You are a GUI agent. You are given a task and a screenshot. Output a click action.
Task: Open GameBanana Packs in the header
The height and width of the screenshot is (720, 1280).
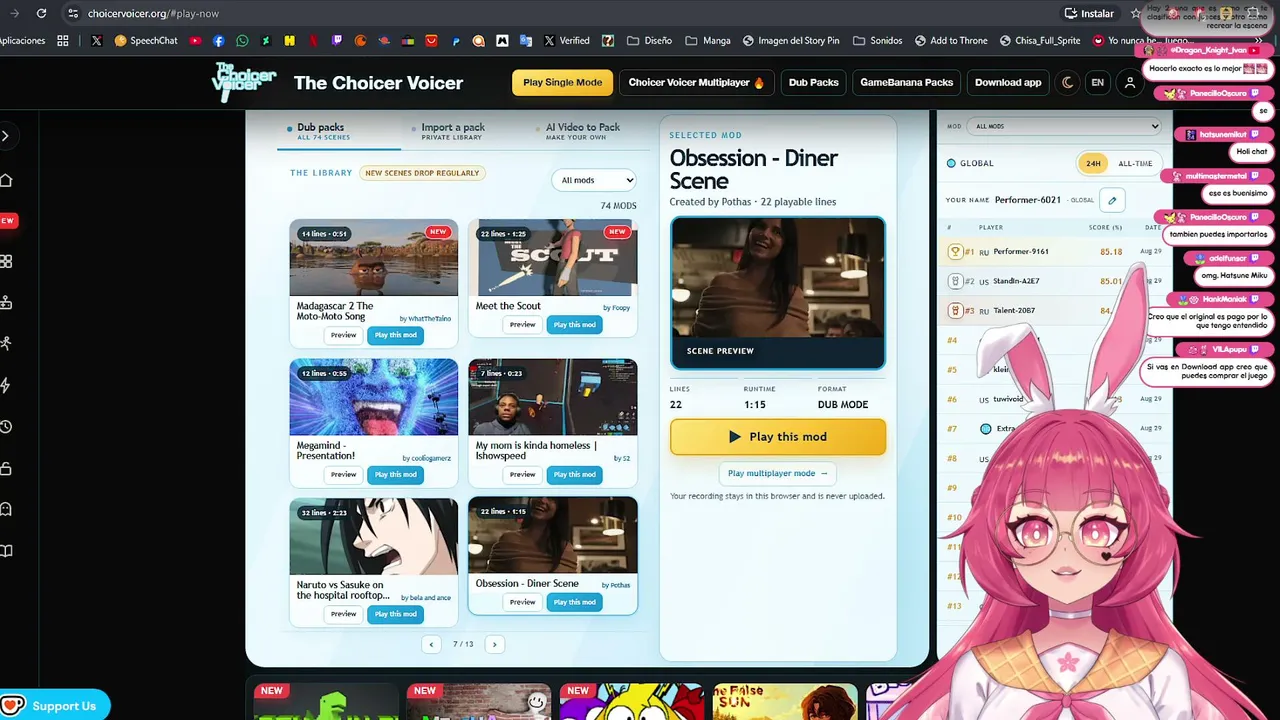tap(906, 82)
